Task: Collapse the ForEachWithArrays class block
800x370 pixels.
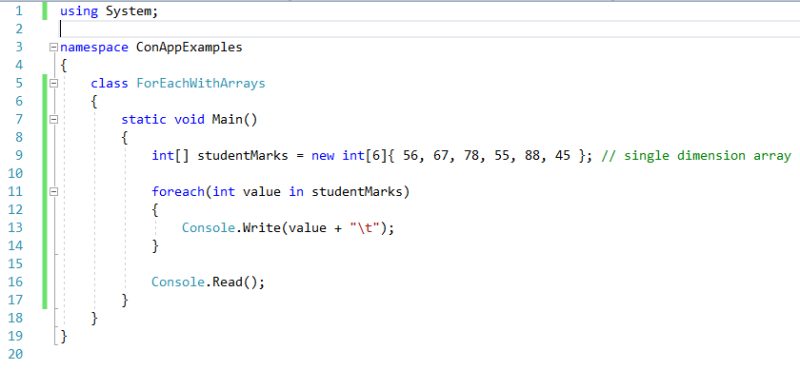Action: coord(54,83)
